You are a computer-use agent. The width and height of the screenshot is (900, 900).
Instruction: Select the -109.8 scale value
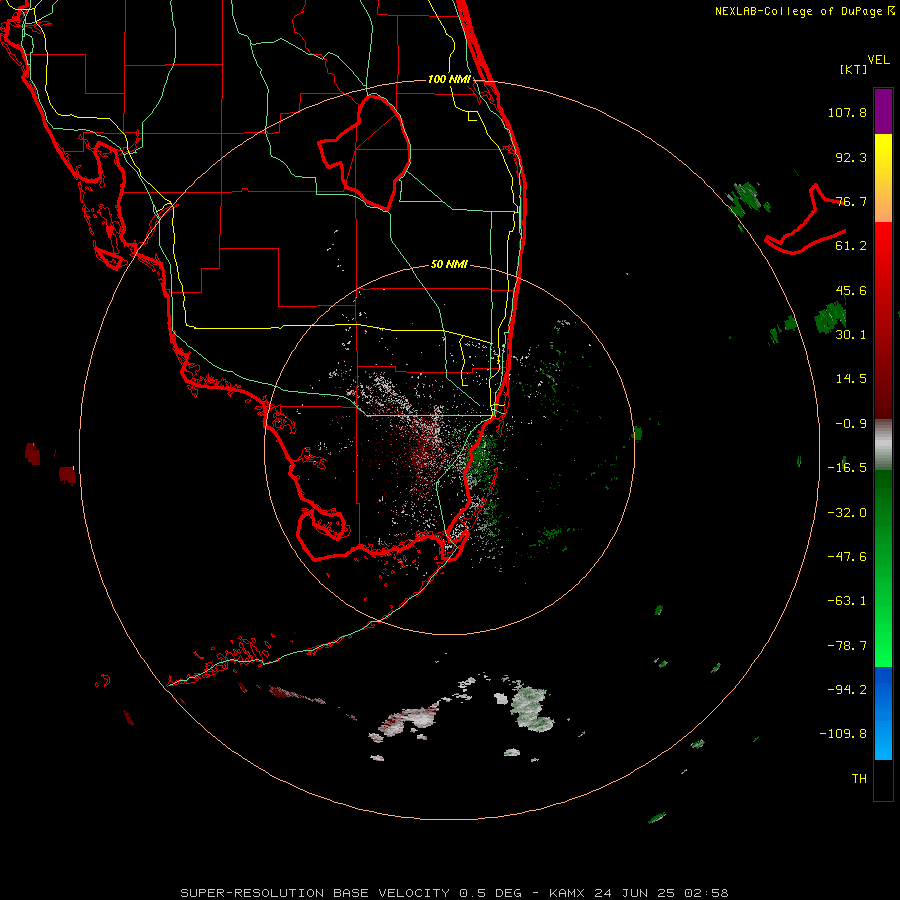pos(843,734)
